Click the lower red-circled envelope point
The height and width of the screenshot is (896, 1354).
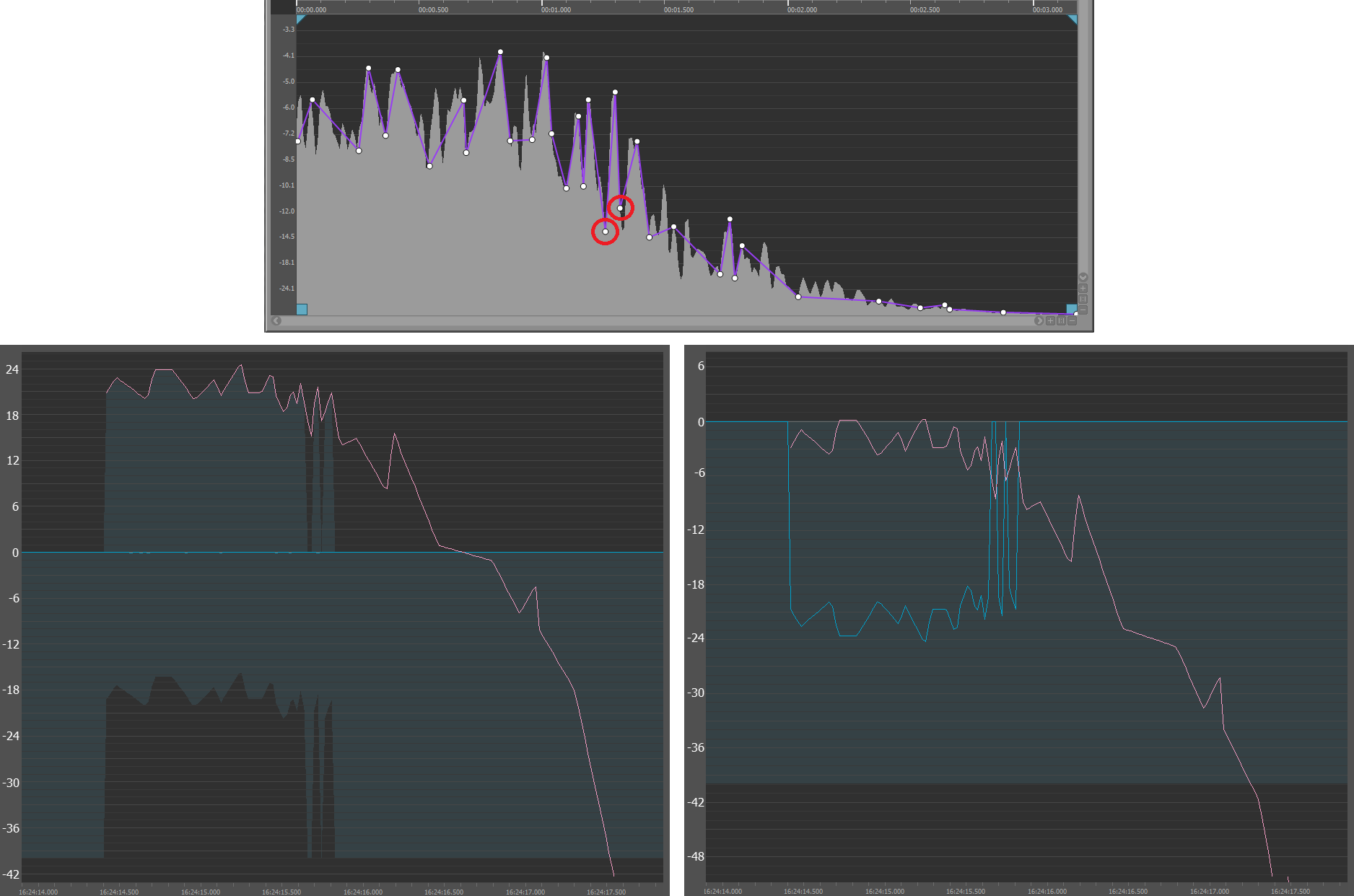click(x=605, y=232)
